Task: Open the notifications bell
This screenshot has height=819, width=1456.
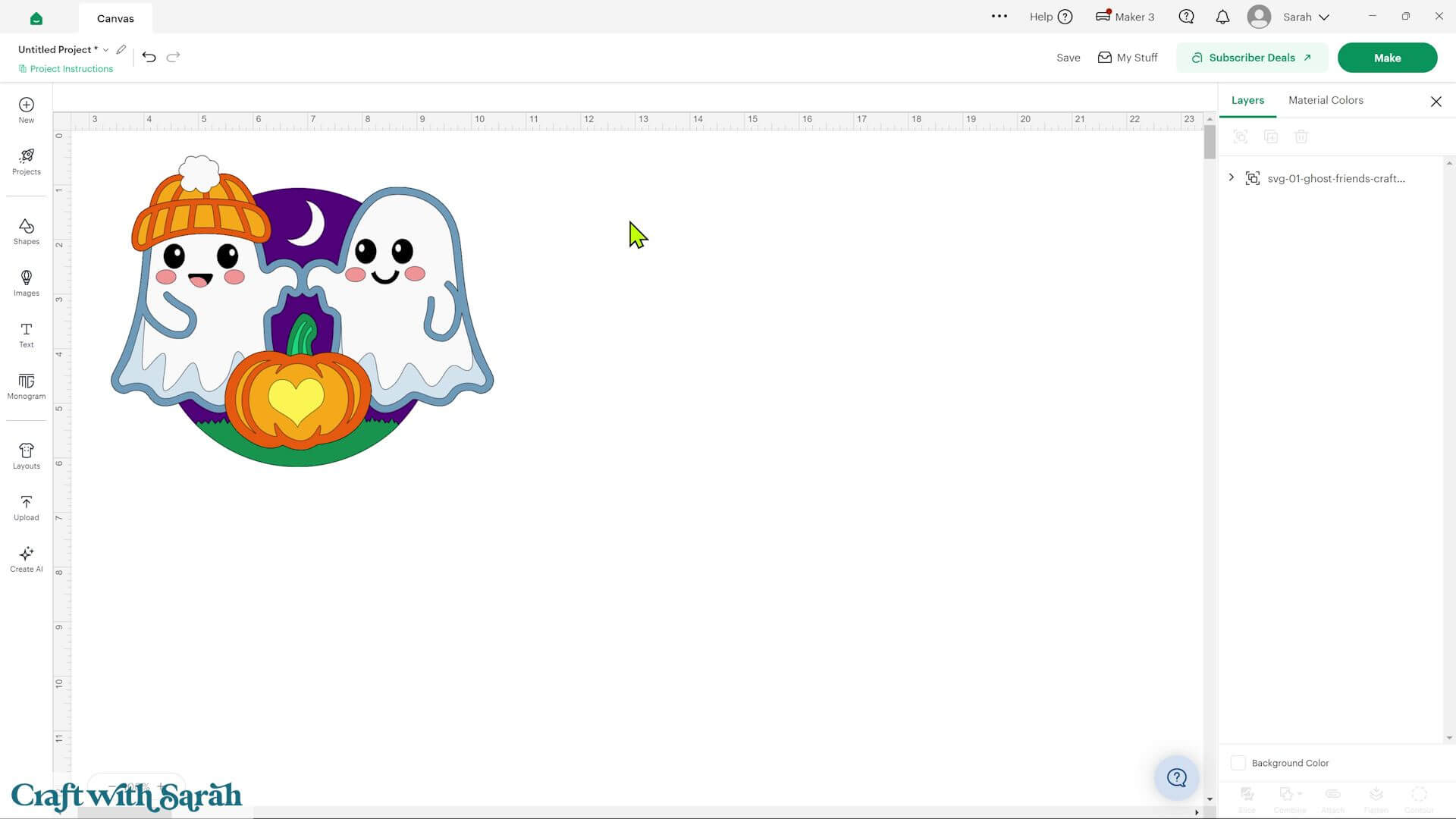Action: pos(1222,17)
